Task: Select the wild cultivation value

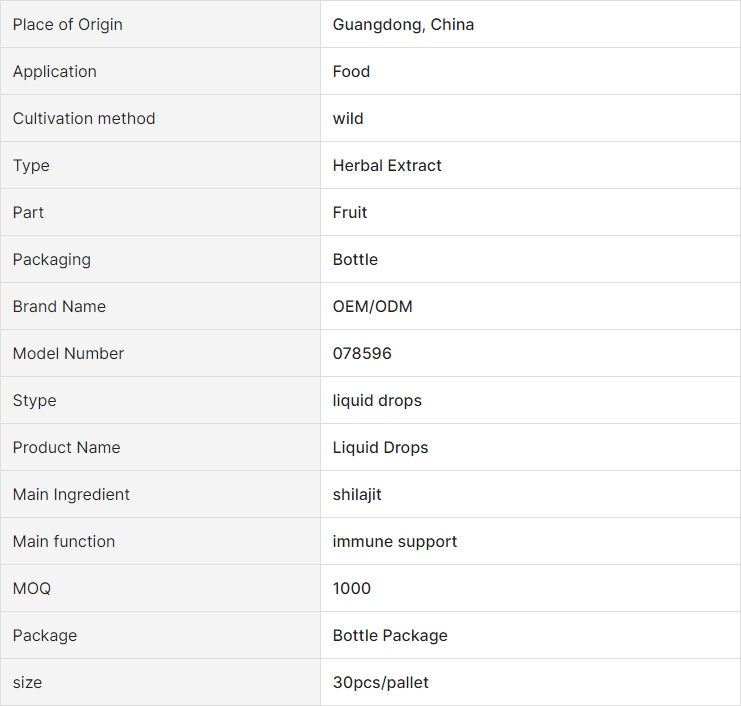Action: tap(348, 118)
